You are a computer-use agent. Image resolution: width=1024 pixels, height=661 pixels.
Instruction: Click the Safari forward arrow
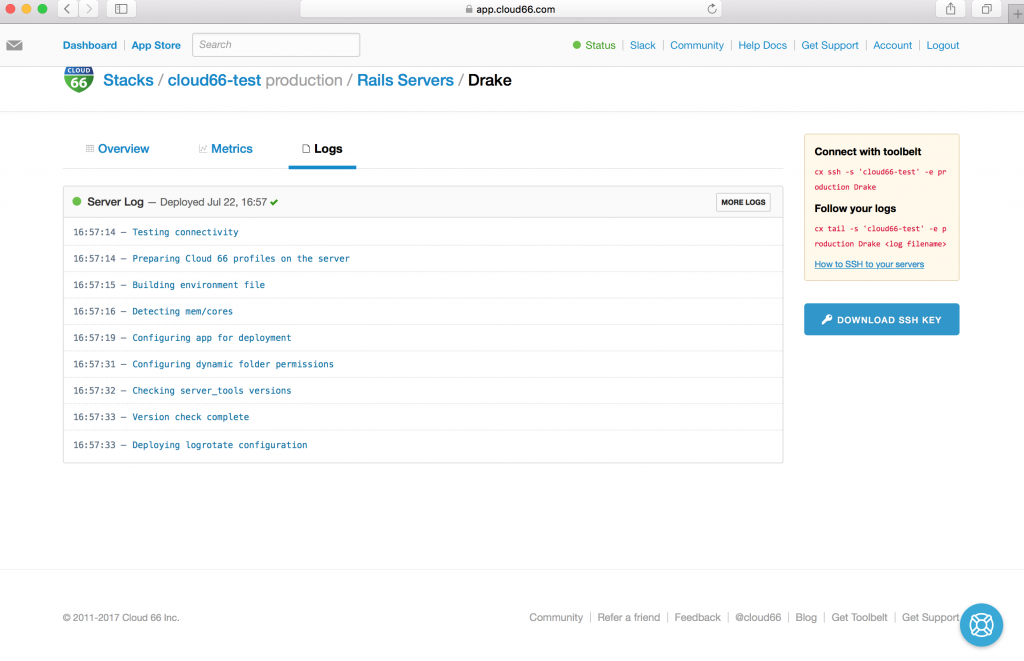pyautogui.click(x=89, y=9)
